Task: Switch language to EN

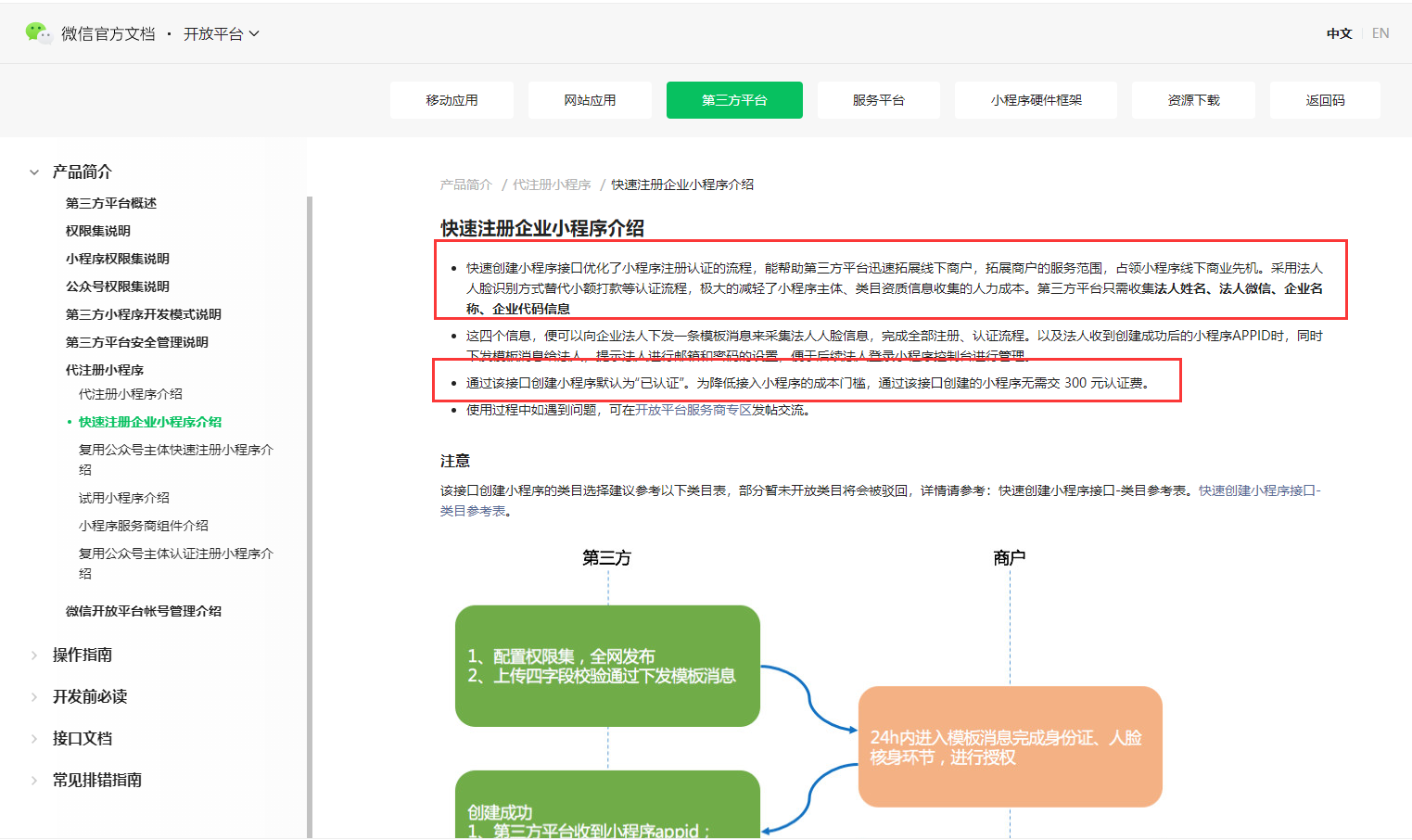Action: pos(1380,33)
